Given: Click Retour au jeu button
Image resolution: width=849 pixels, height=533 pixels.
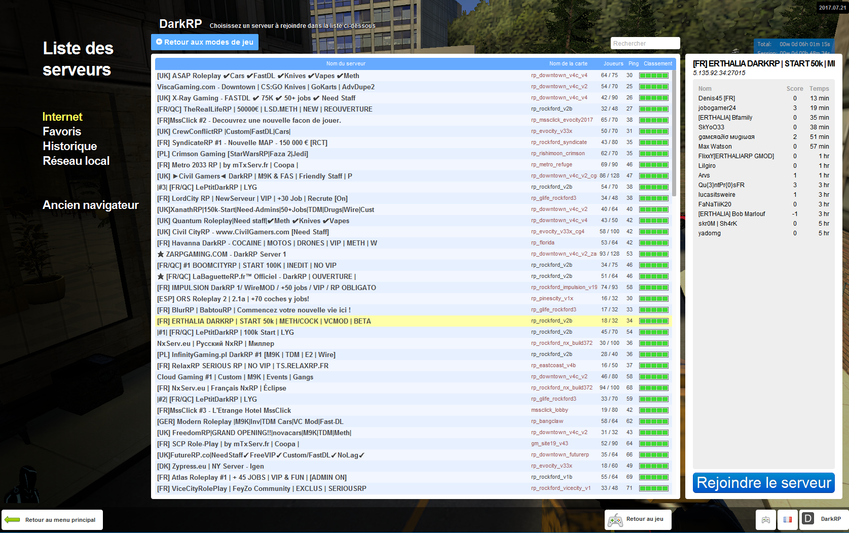Looking at the screenshot, I should [x=638, y=519].
